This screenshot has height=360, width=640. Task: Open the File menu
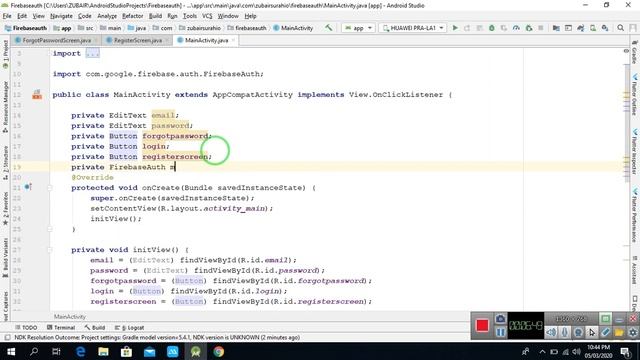7,16
